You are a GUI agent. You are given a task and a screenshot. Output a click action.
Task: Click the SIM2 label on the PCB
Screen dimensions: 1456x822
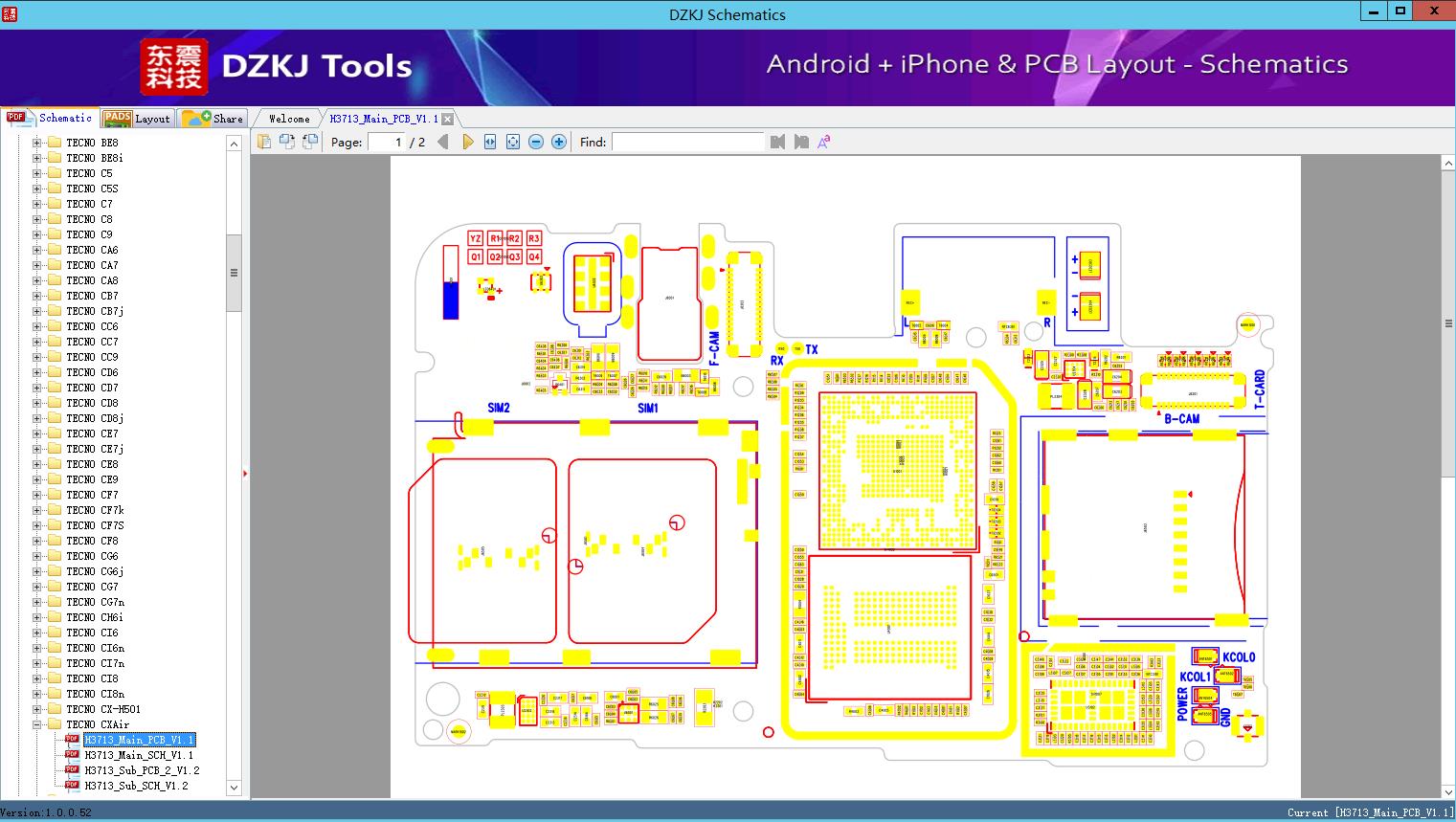click(499, 408)
